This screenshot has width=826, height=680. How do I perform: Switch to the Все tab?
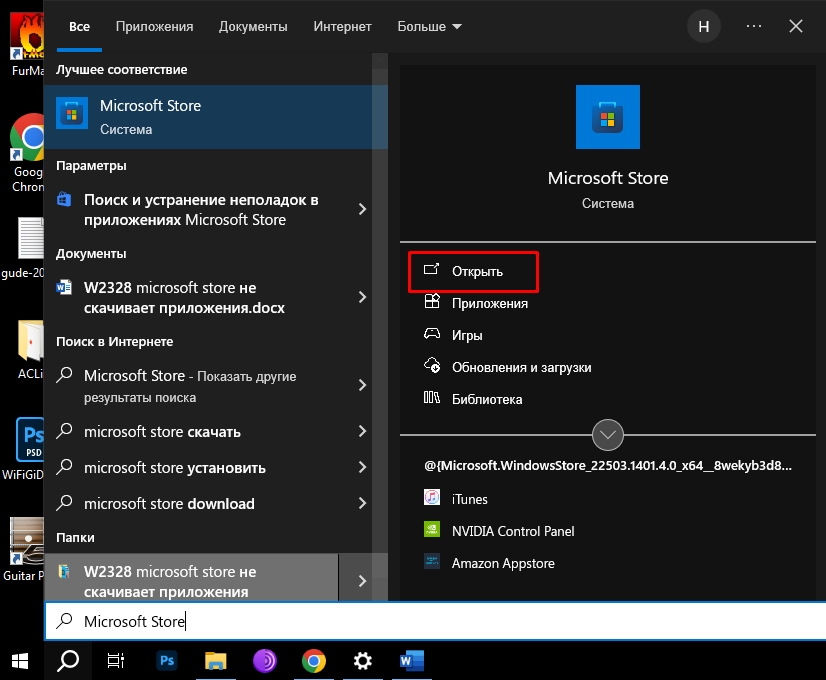pos(80,26)
